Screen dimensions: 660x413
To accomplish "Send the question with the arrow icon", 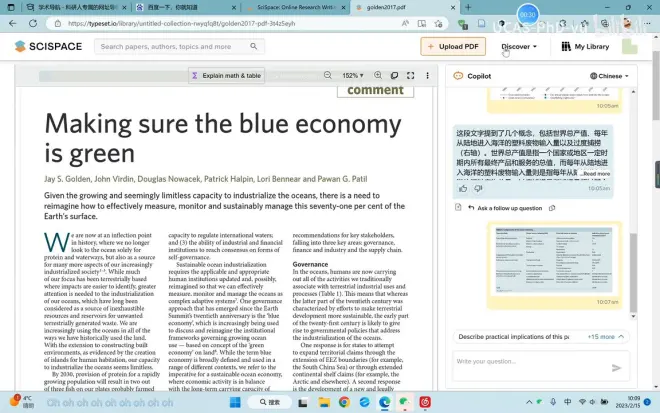I will pyautogui.click(x=616, y=367).
